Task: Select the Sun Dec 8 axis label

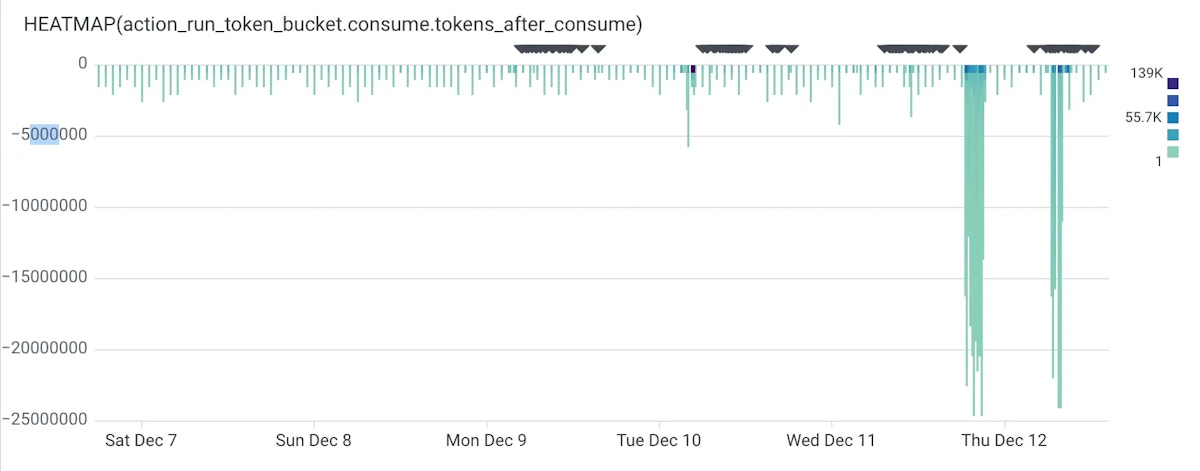Action: (314, 440)
